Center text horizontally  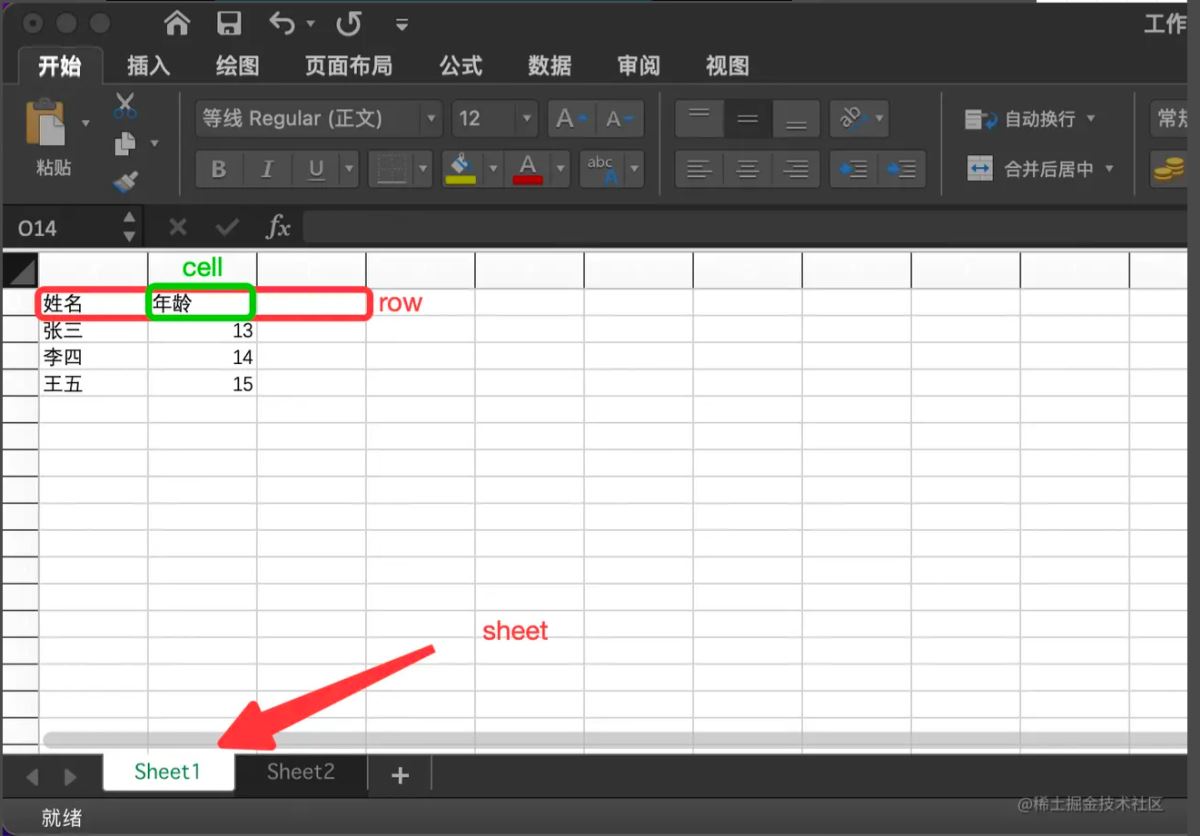748,169
